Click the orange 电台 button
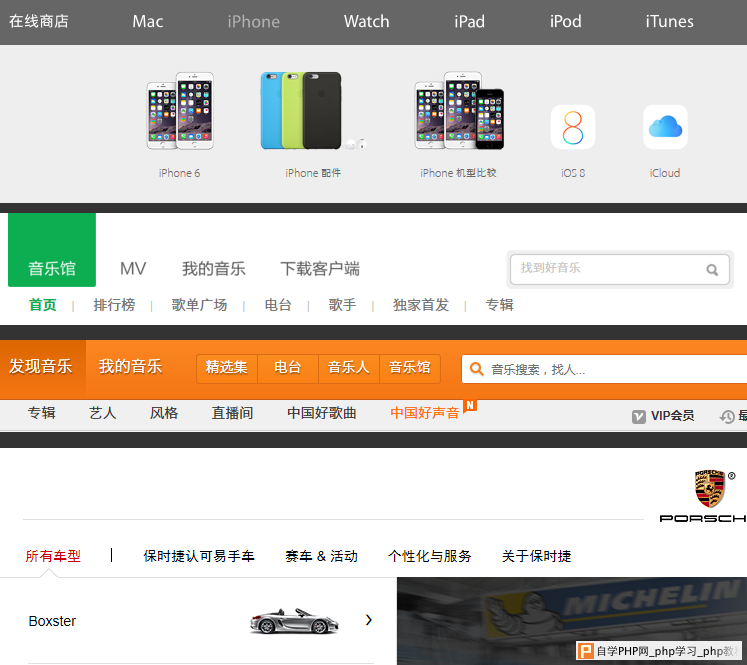Viewport: 747px width, 665px height. (288, 368)
